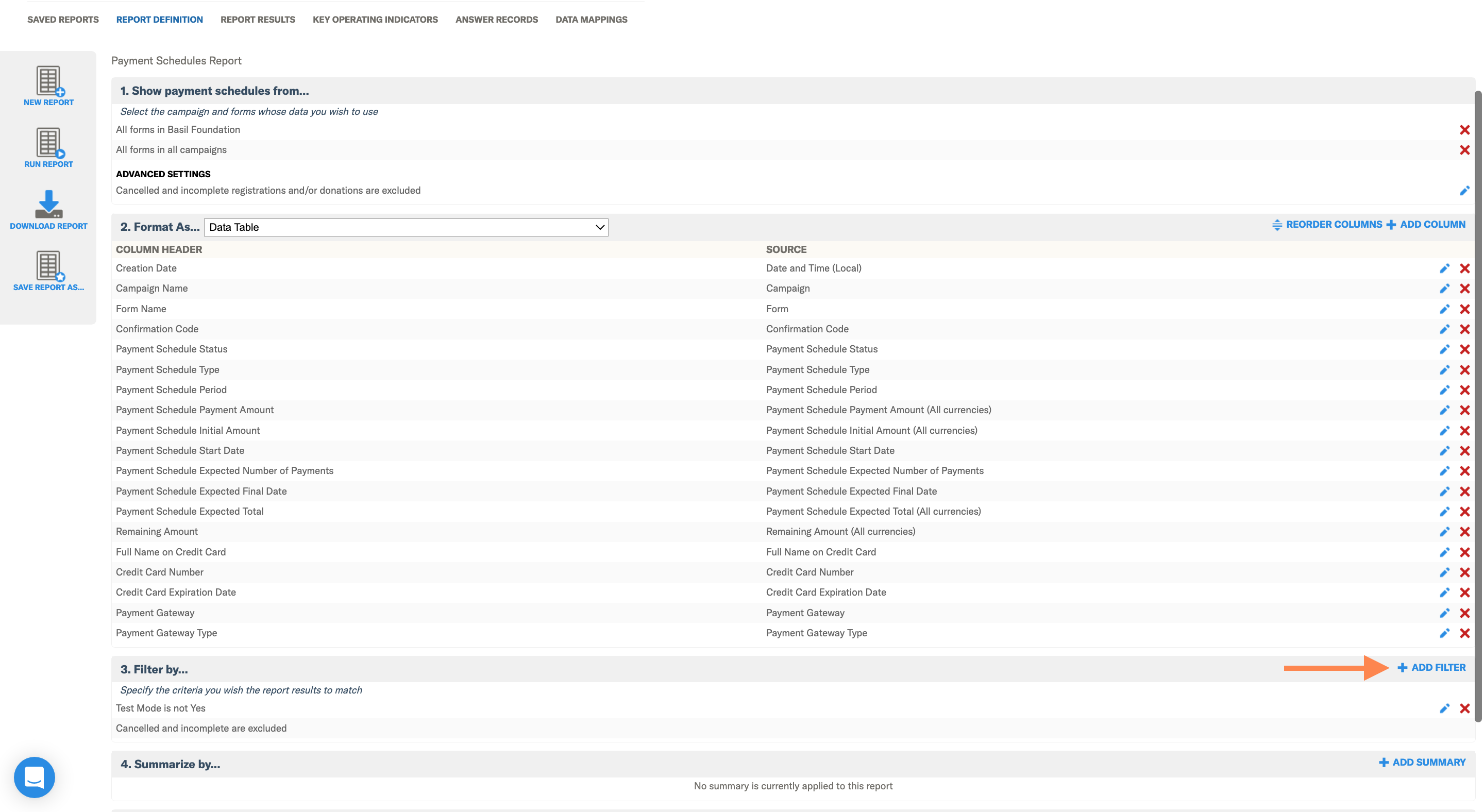Edit the Payment Schedule Status column
This screenshot has width=1484, height=812.
[1444, 349]
